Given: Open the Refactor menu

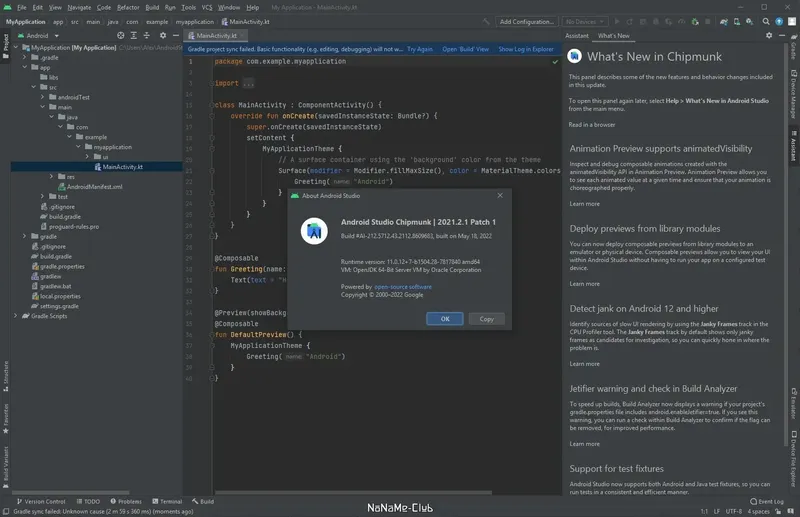Looking at the screenshot, I should pos(128,8).
